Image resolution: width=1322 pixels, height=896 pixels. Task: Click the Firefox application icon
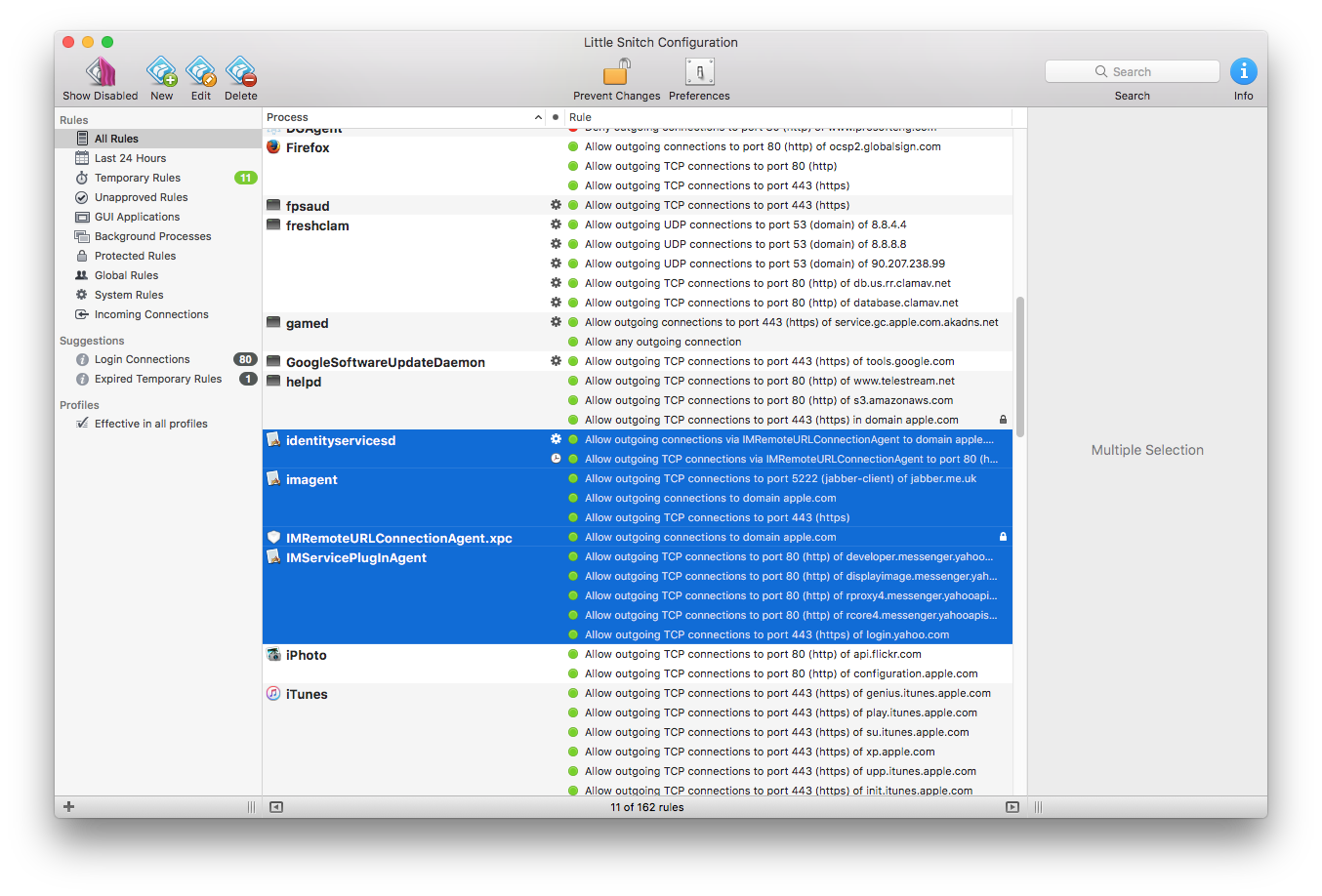pyautogui.click(x=273, y=147)
